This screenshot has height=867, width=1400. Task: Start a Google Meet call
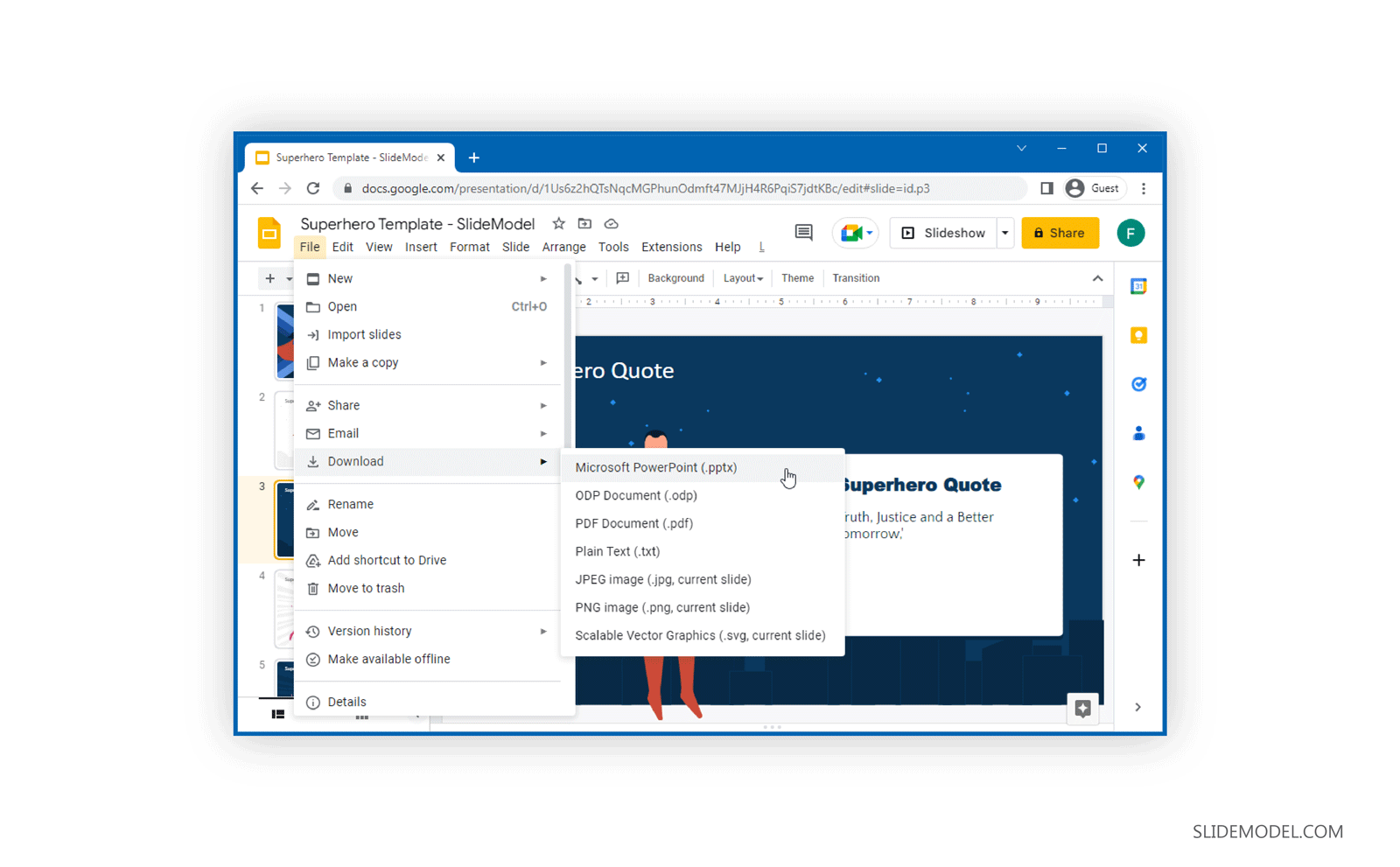pyautogui.click(x=850, y=233)
